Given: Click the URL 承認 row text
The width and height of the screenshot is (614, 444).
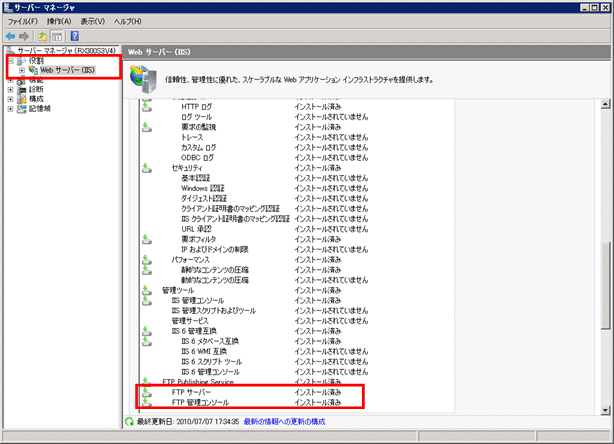Looking at the screenshot, I should tap(197, 229).
